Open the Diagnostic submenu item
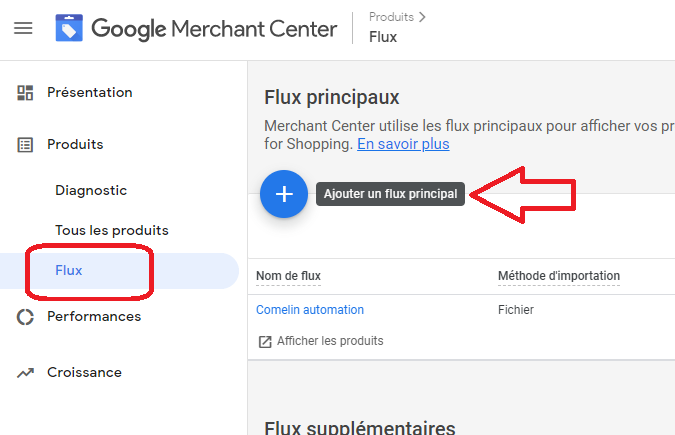The width and height of the screenshot is (675, 435). click(x=91, y=190)
